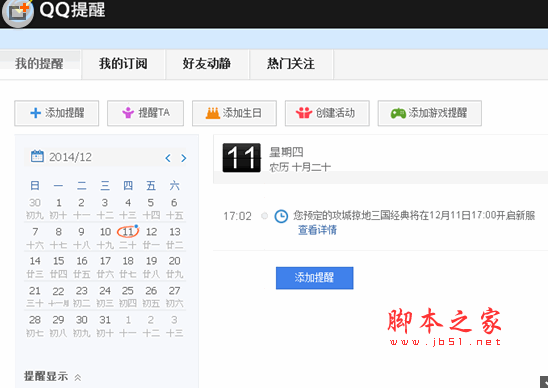The image size is (548, 388).
Task: Select December 16 in the calendar
Action: [x=81, y=261]
